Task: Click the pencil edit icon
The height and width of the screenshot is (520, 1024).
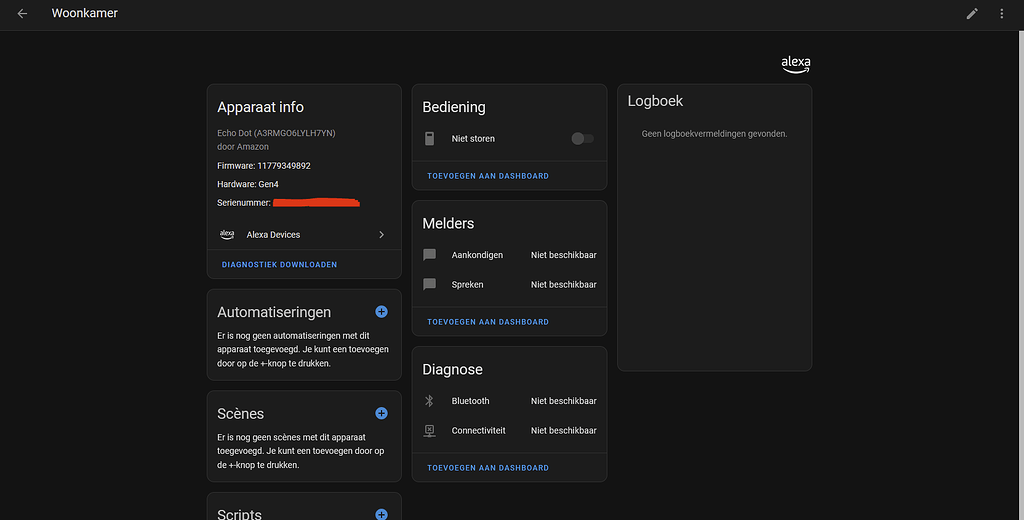Action: 972,14
